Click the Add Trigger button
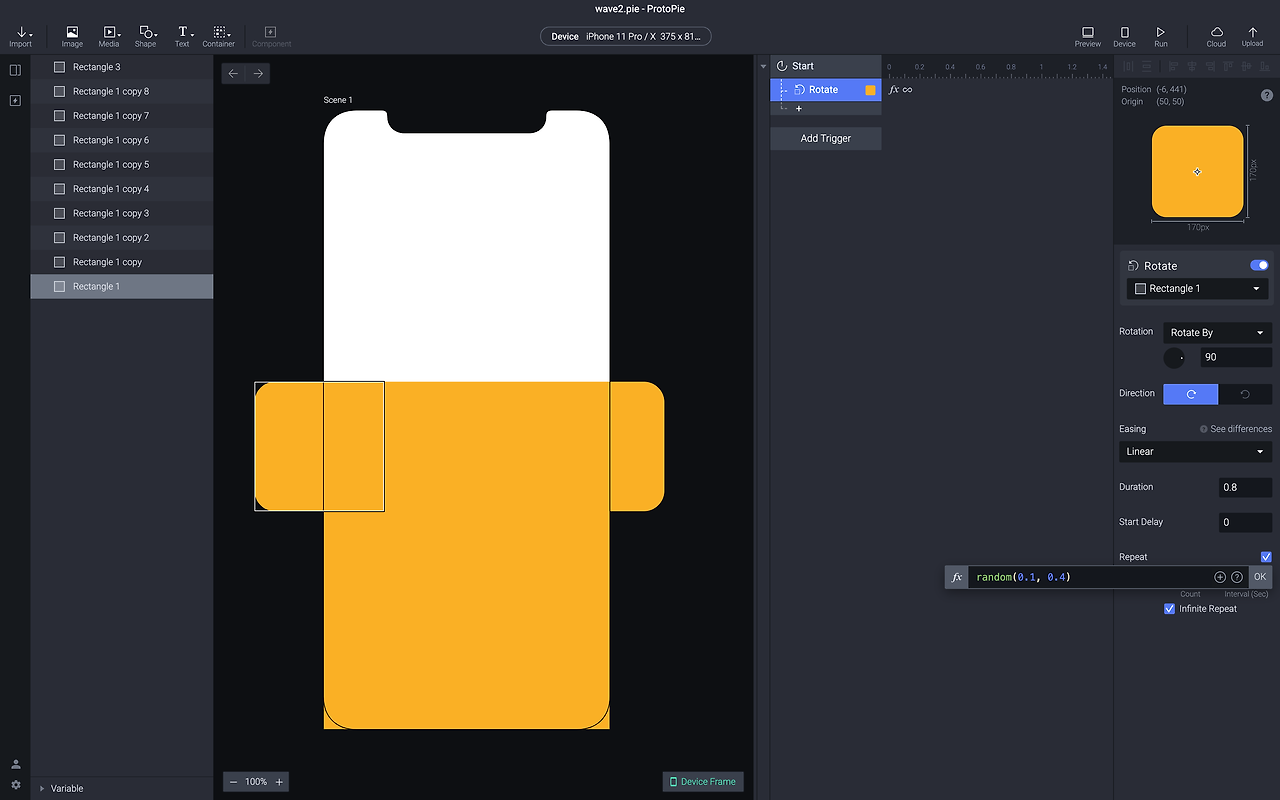This screenshot has width=1280, height=800. (825, 139)
